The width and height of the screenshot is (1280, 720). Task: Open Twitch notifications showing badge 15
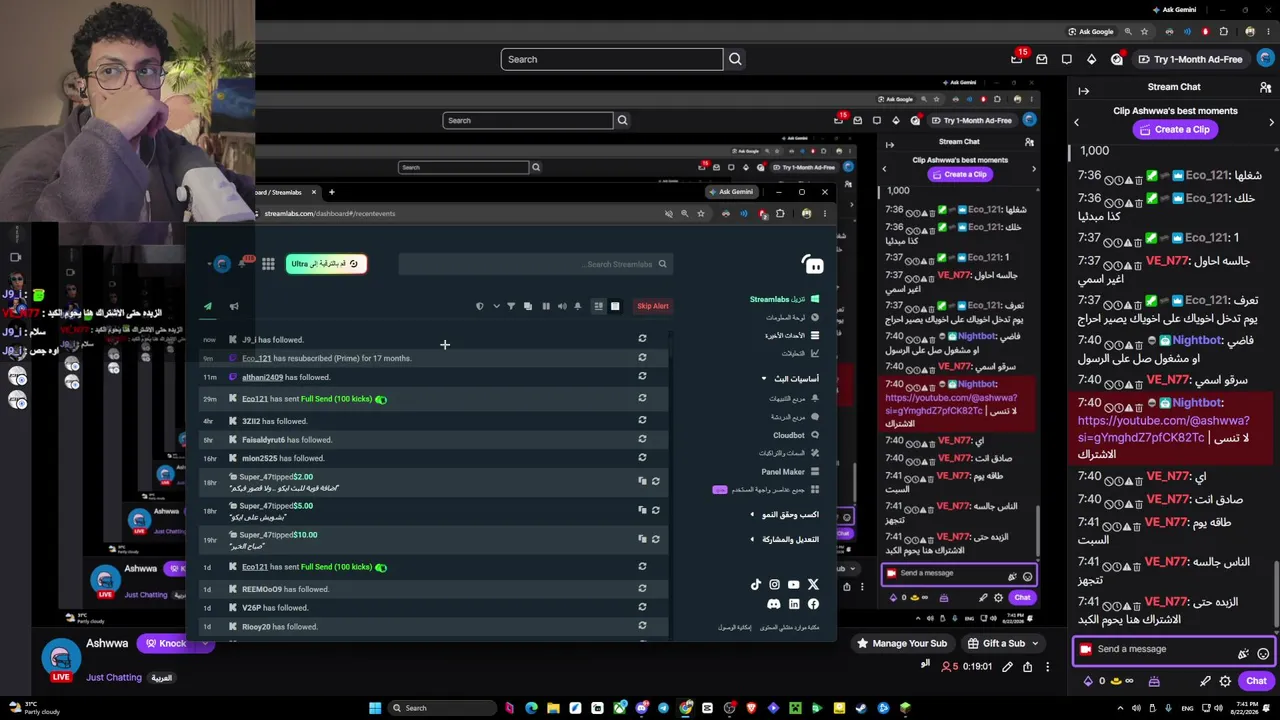[1017, 59]
